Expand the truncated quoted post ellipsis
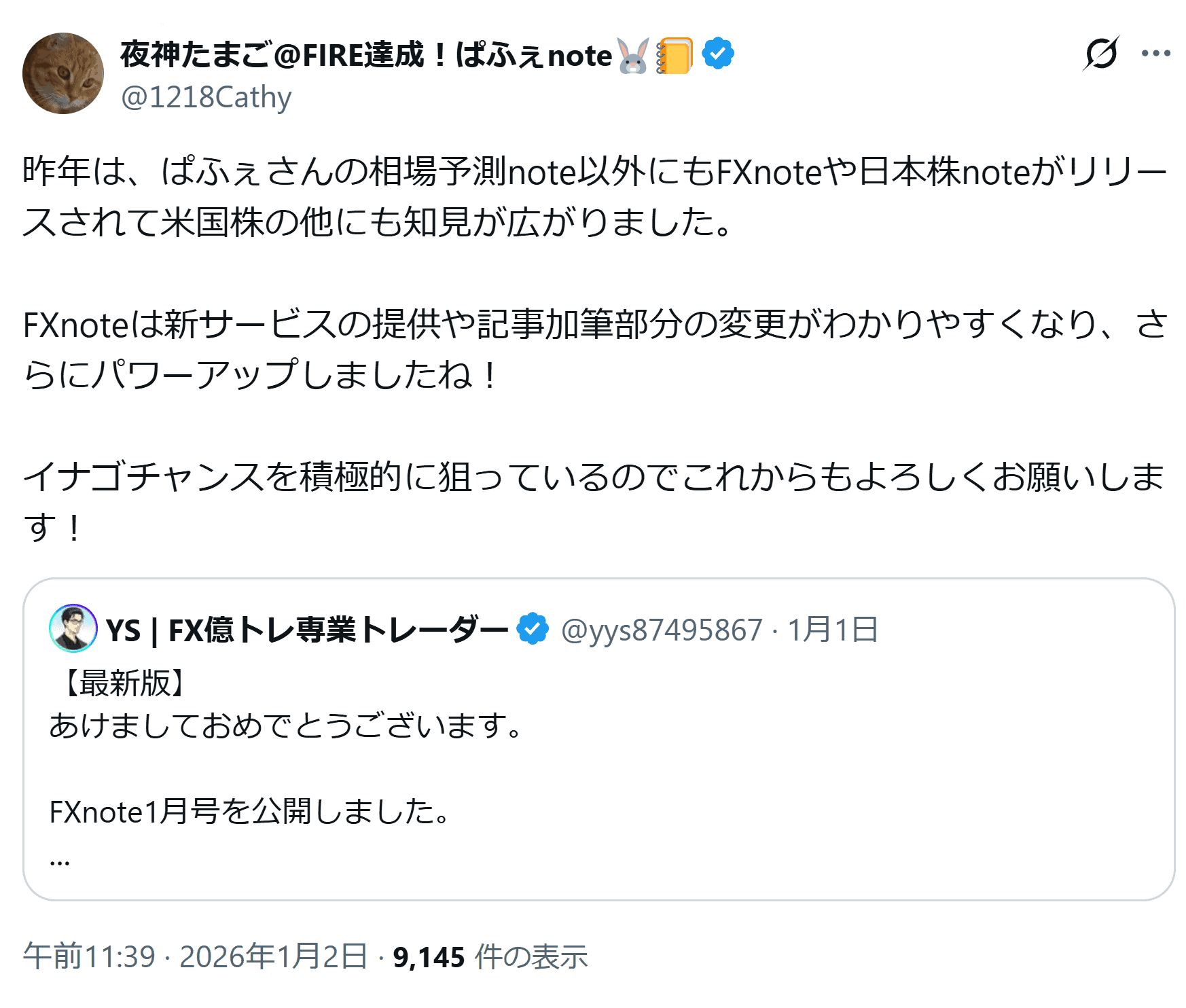 pyautogui.click(x=60, y=861)
